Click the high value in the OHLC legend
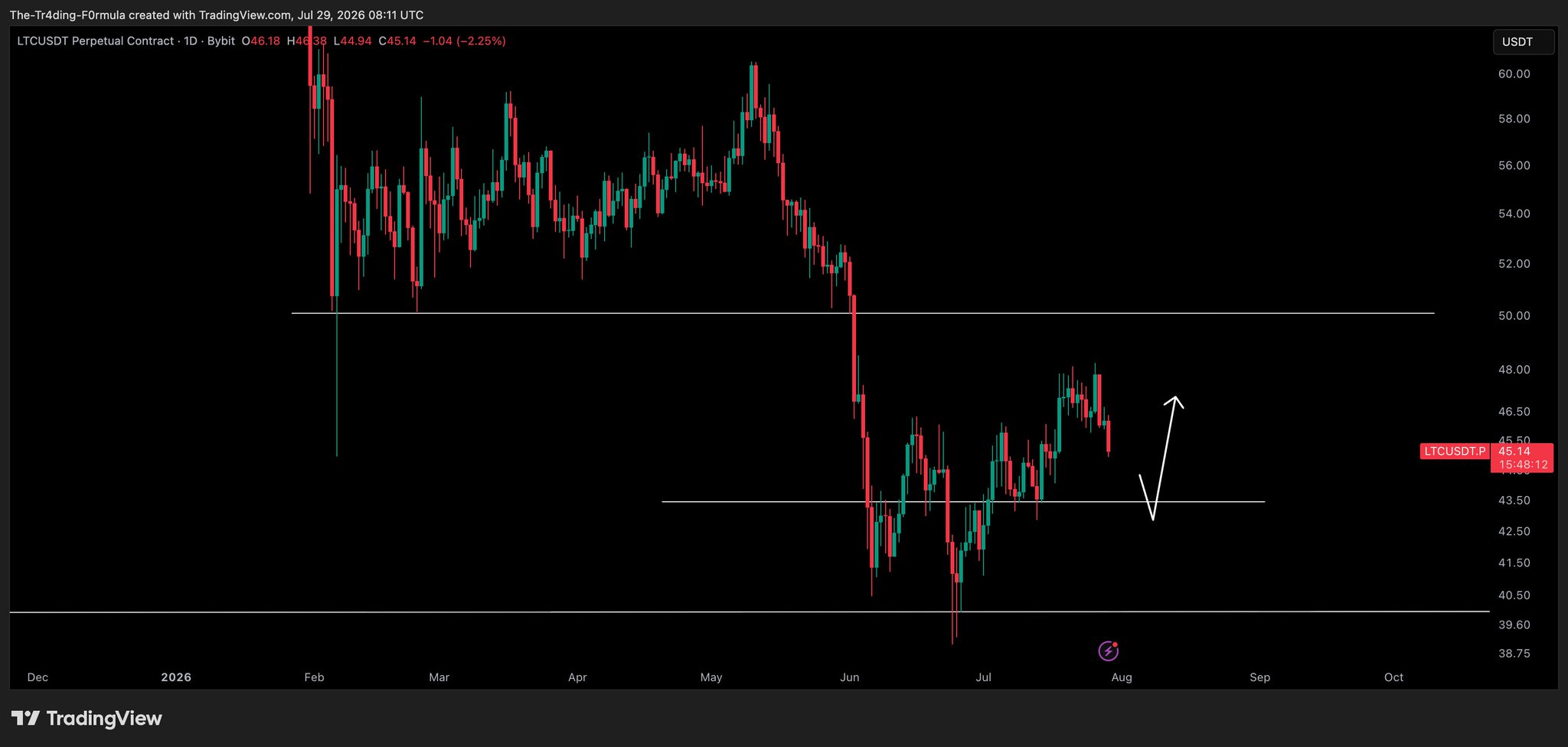The height and width of the screenshot is (747, 1568). pos(306,41)
